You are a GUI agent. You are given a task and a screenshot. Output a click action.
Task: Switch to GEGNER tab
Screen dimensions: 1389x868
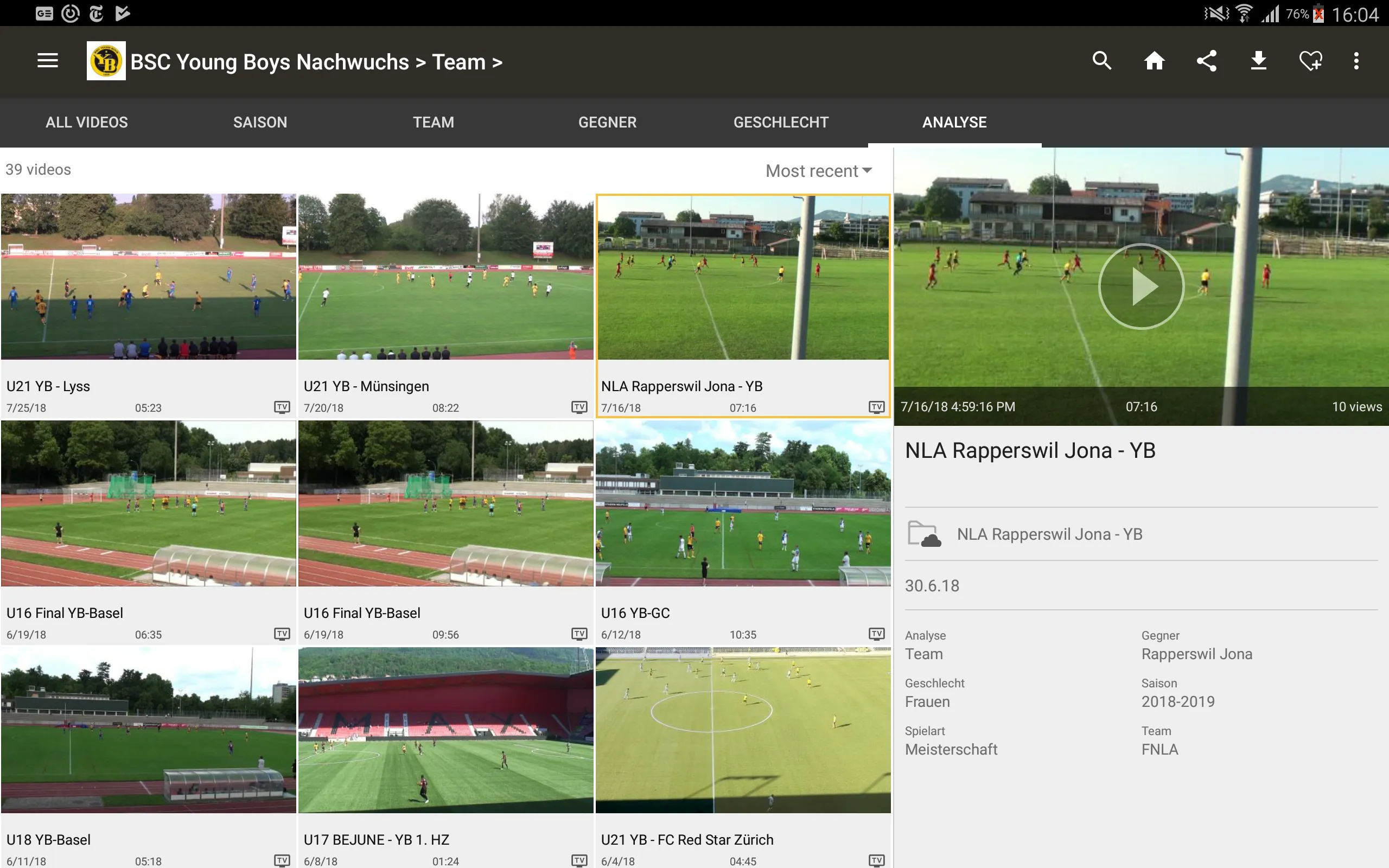pyautogui.click(x=607, y=122)
